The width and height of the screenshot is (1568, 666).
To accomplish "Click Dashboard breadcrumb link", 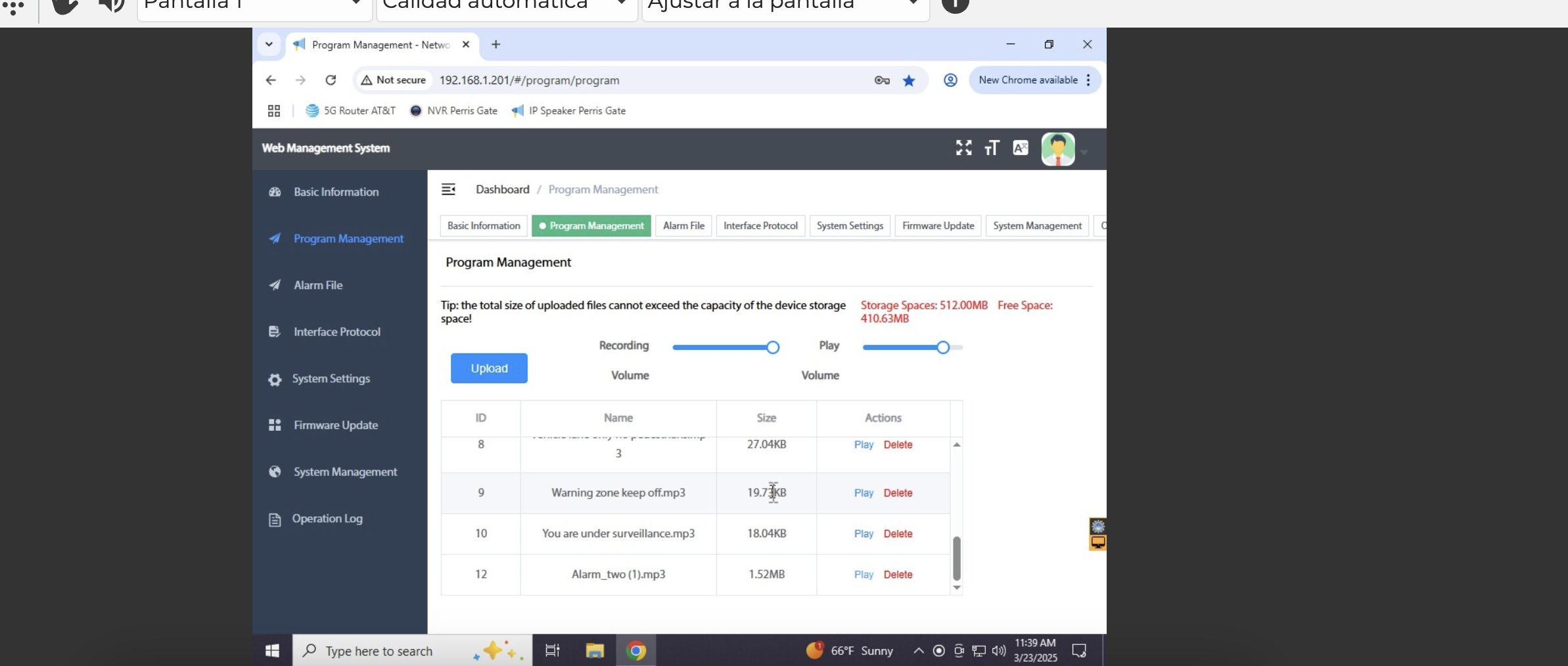I will coord(503,189).
